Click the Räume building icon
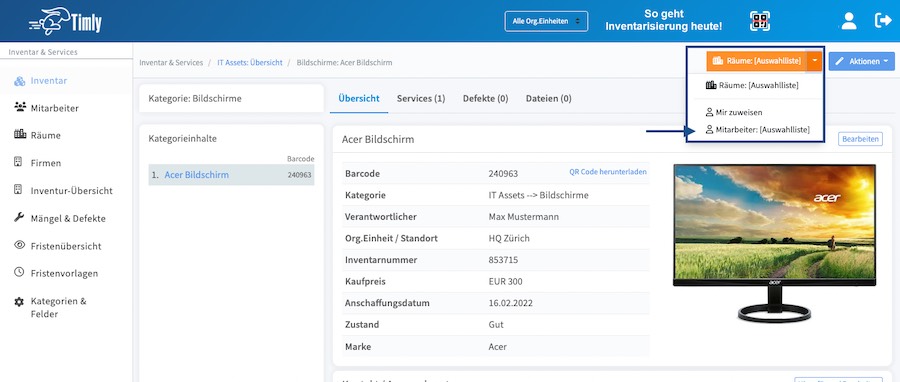The image size is (900, 382). 20,134
